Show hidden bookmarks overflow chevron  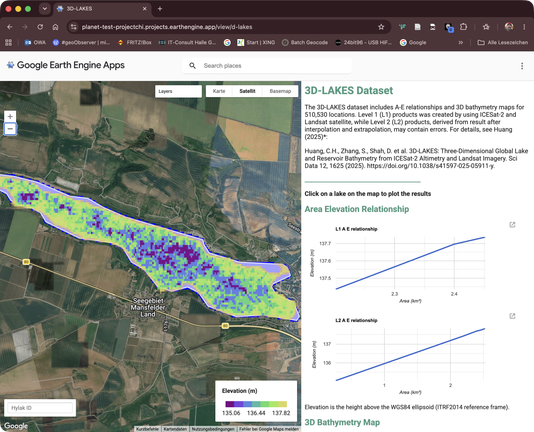(460, 43)
